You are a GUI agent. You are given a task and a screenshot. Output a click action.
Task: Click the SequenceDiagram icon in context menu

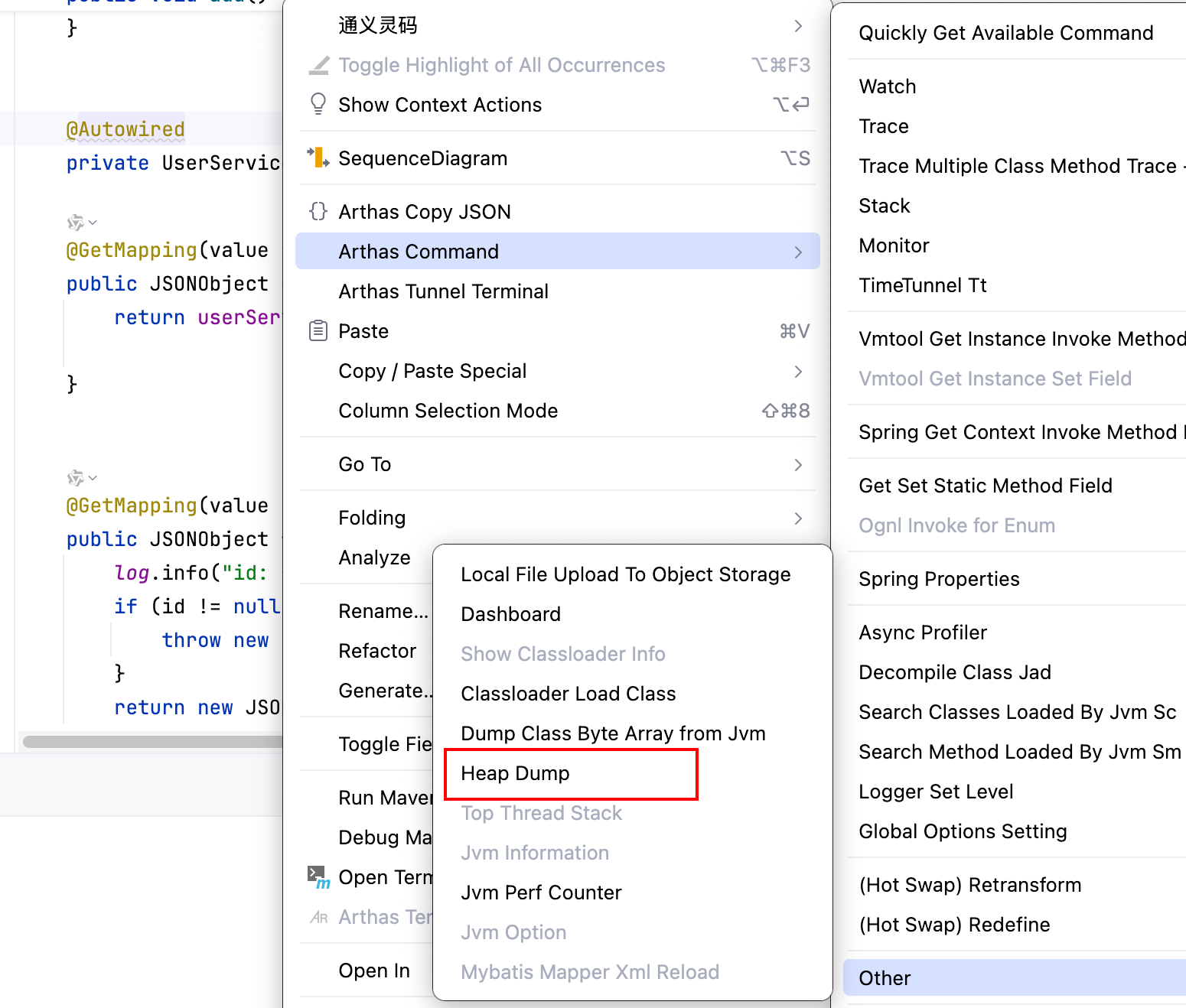click(x=318, y=158)
